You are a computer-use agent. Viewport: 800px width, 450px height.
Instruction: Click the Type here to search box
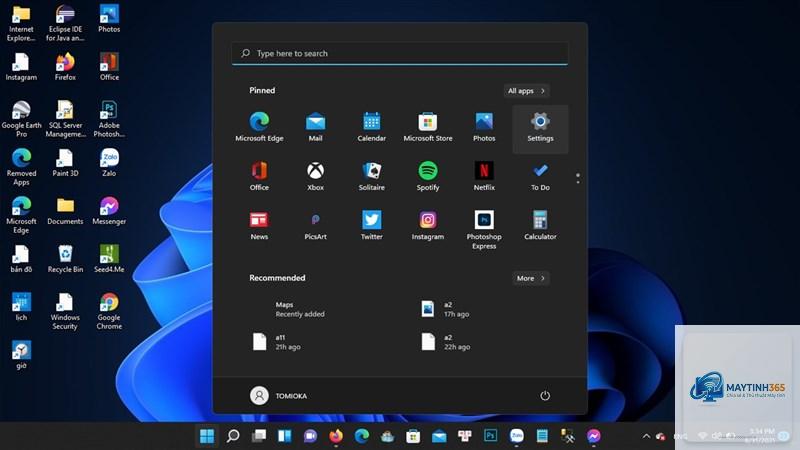399,53
